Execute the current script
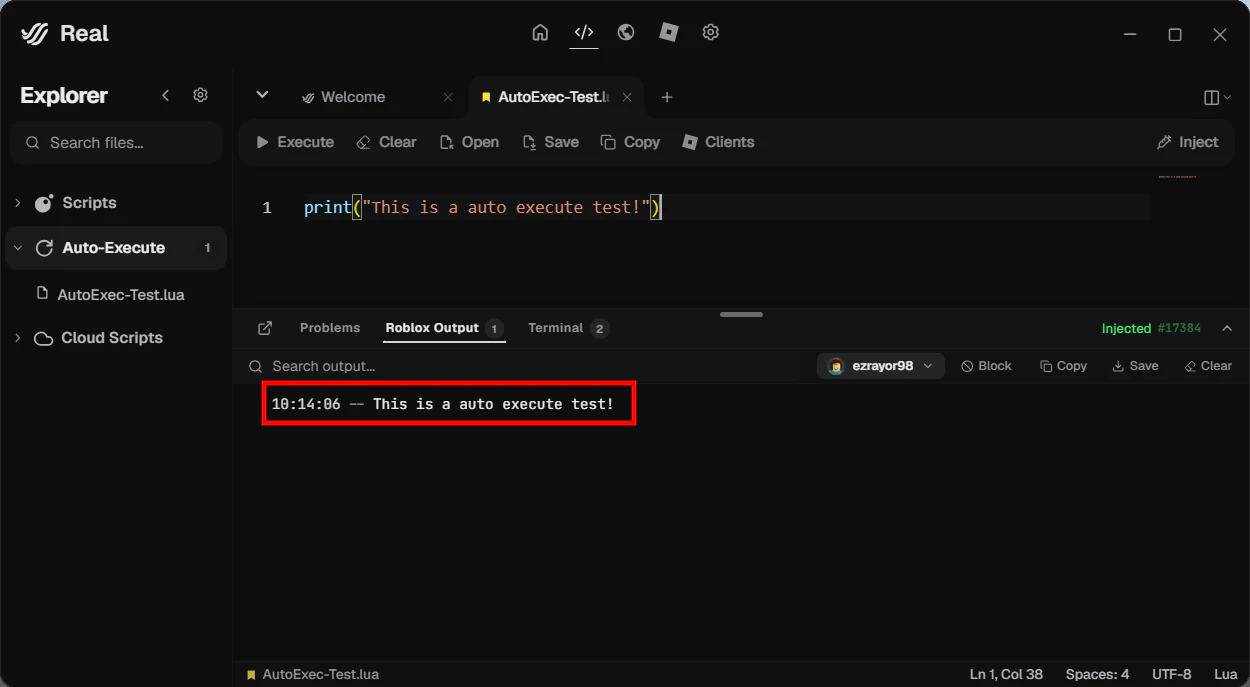This screenshot has height=687, width=1250. [295, 142]
